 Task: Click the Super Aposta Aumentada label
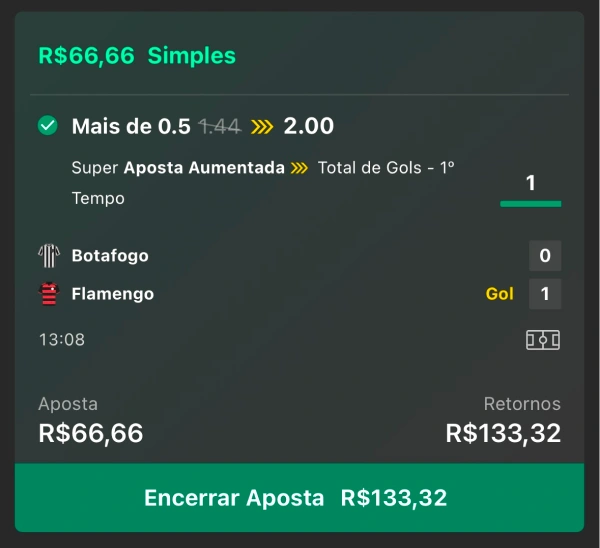(x=178, y=168)
